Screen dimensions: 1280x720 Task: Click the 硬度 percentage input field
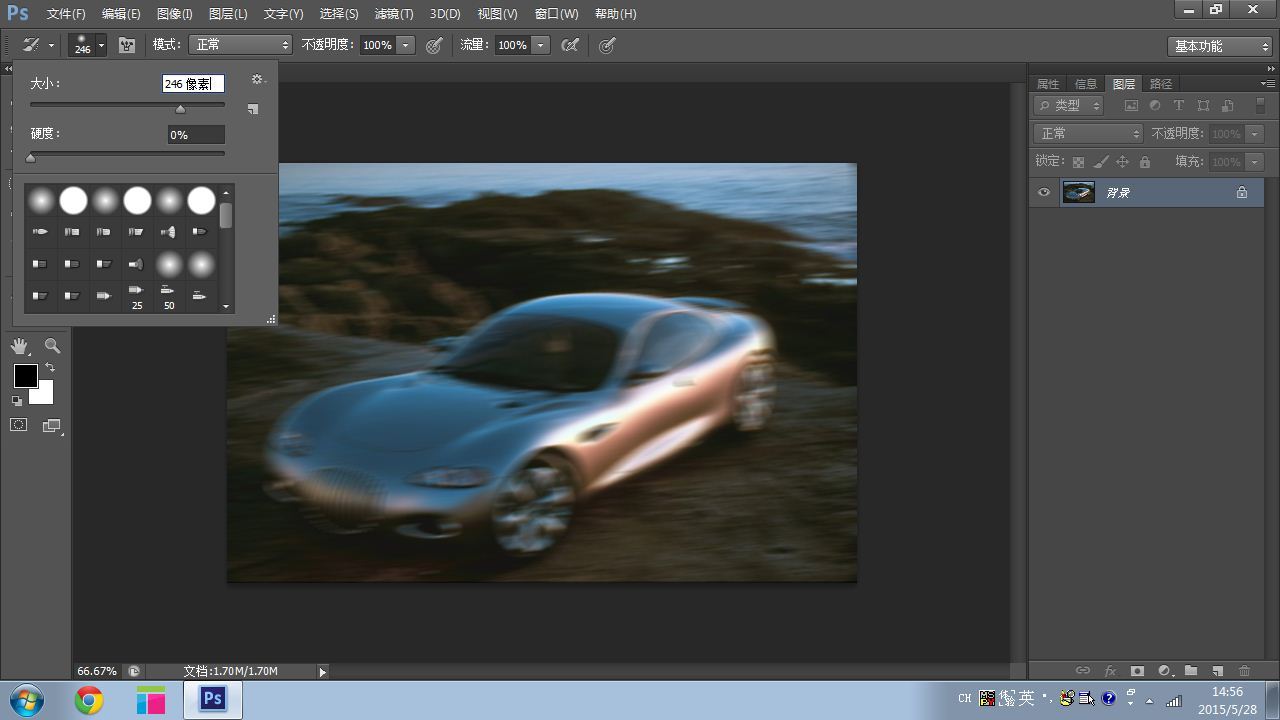click(x=196, y=135)
